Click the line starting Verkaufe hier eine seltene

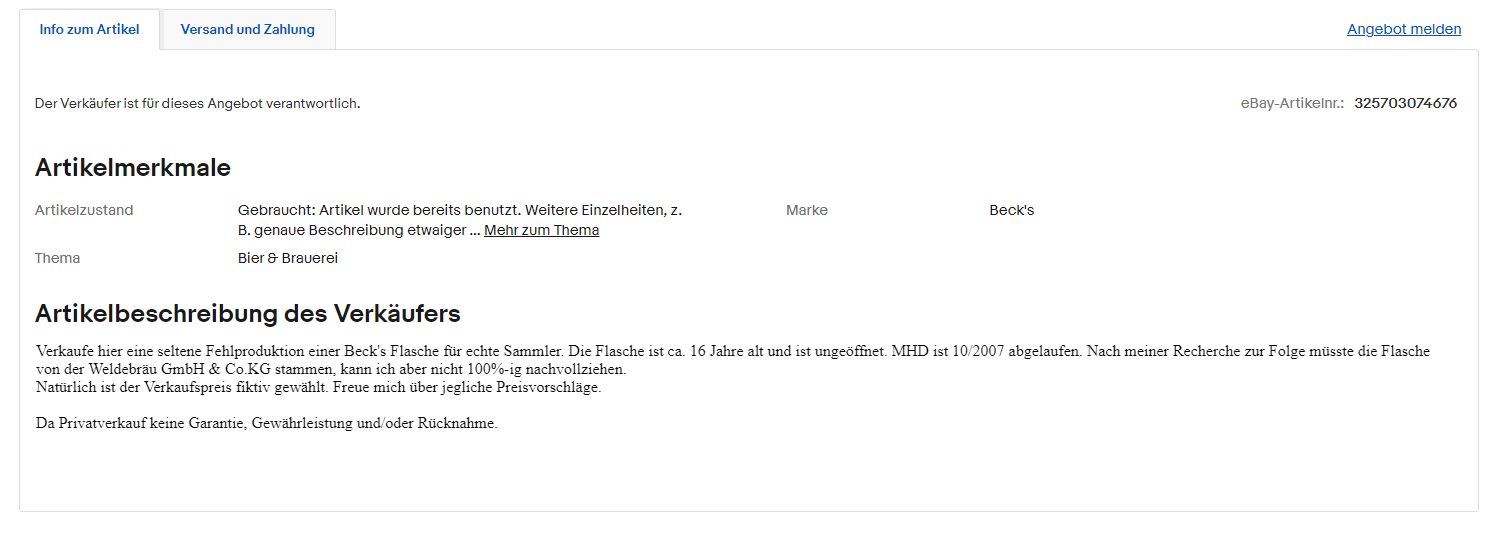(x=300, y=351)
